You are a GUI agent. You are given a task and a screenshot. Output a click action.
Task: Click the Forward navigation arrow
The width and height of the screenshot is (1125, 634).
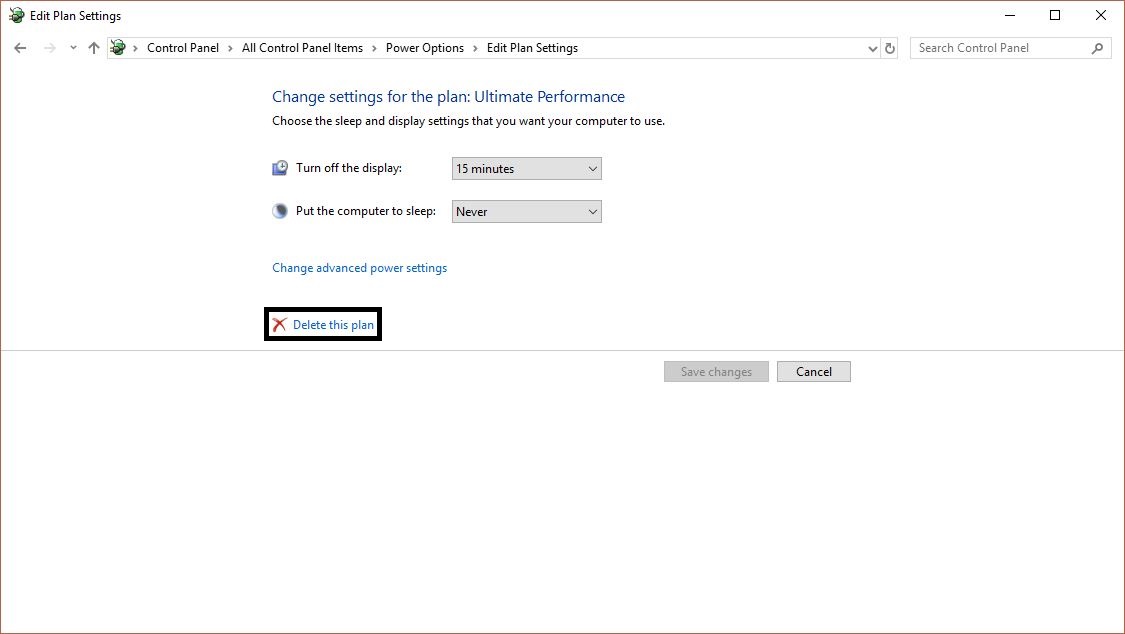46,47
